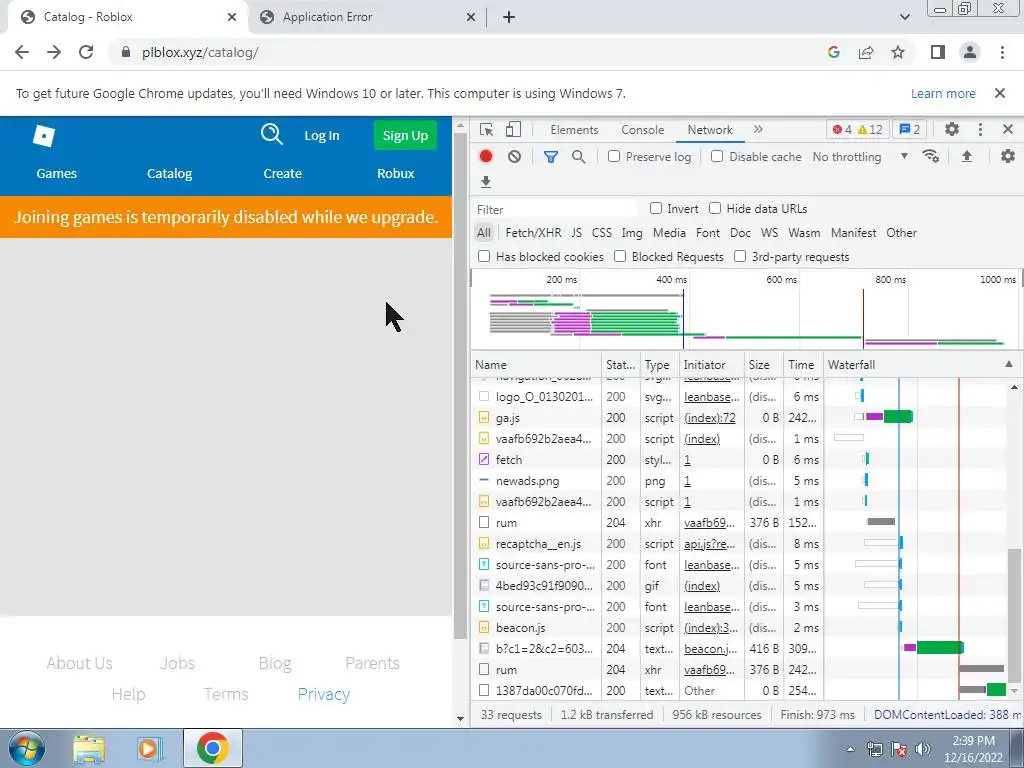Open the No throttling dropdown
The height and width of the screenshot is (768, 1024).
(x=860, y=157)
